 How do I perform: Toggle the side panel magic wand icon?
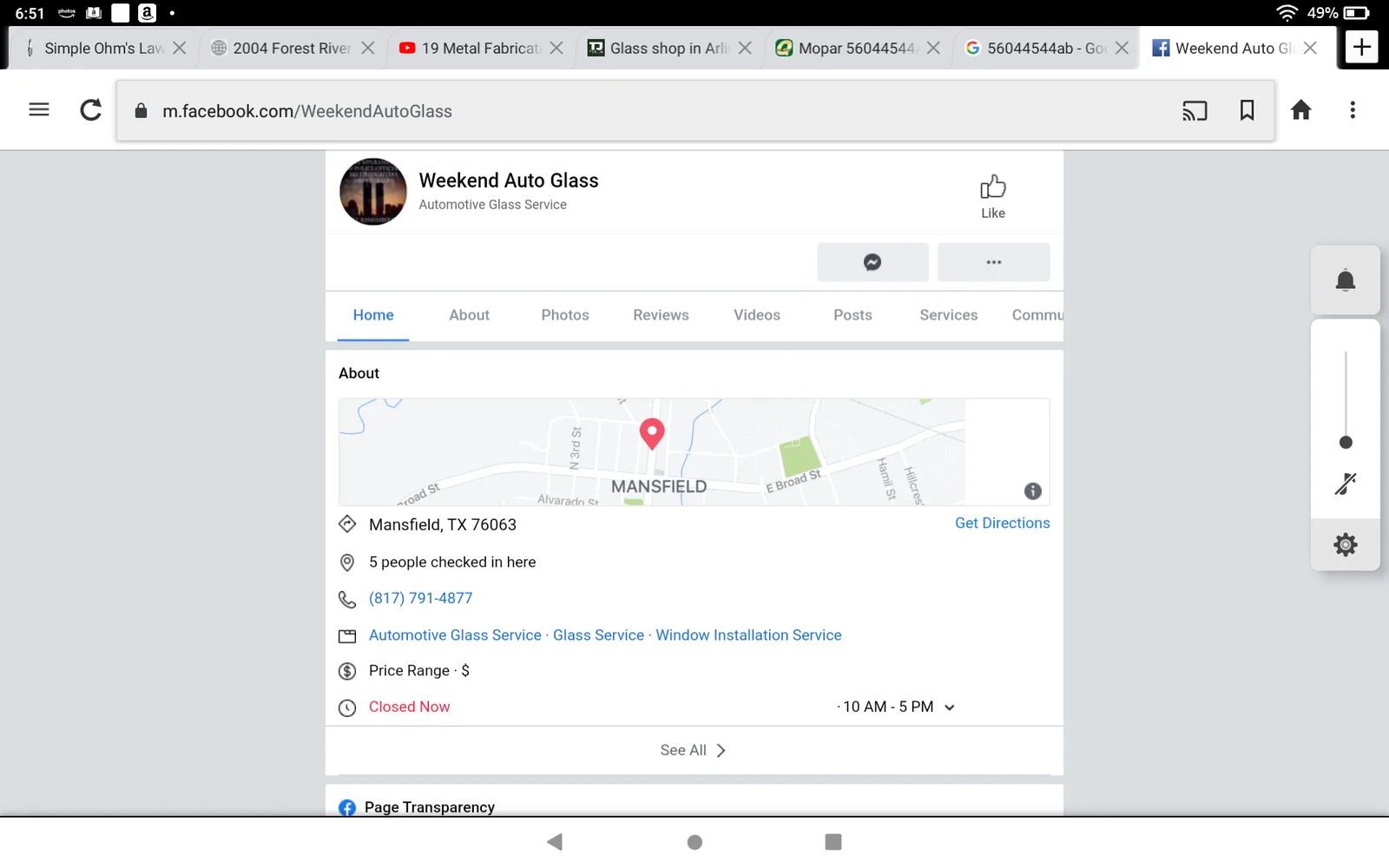tap(1346, 483)
